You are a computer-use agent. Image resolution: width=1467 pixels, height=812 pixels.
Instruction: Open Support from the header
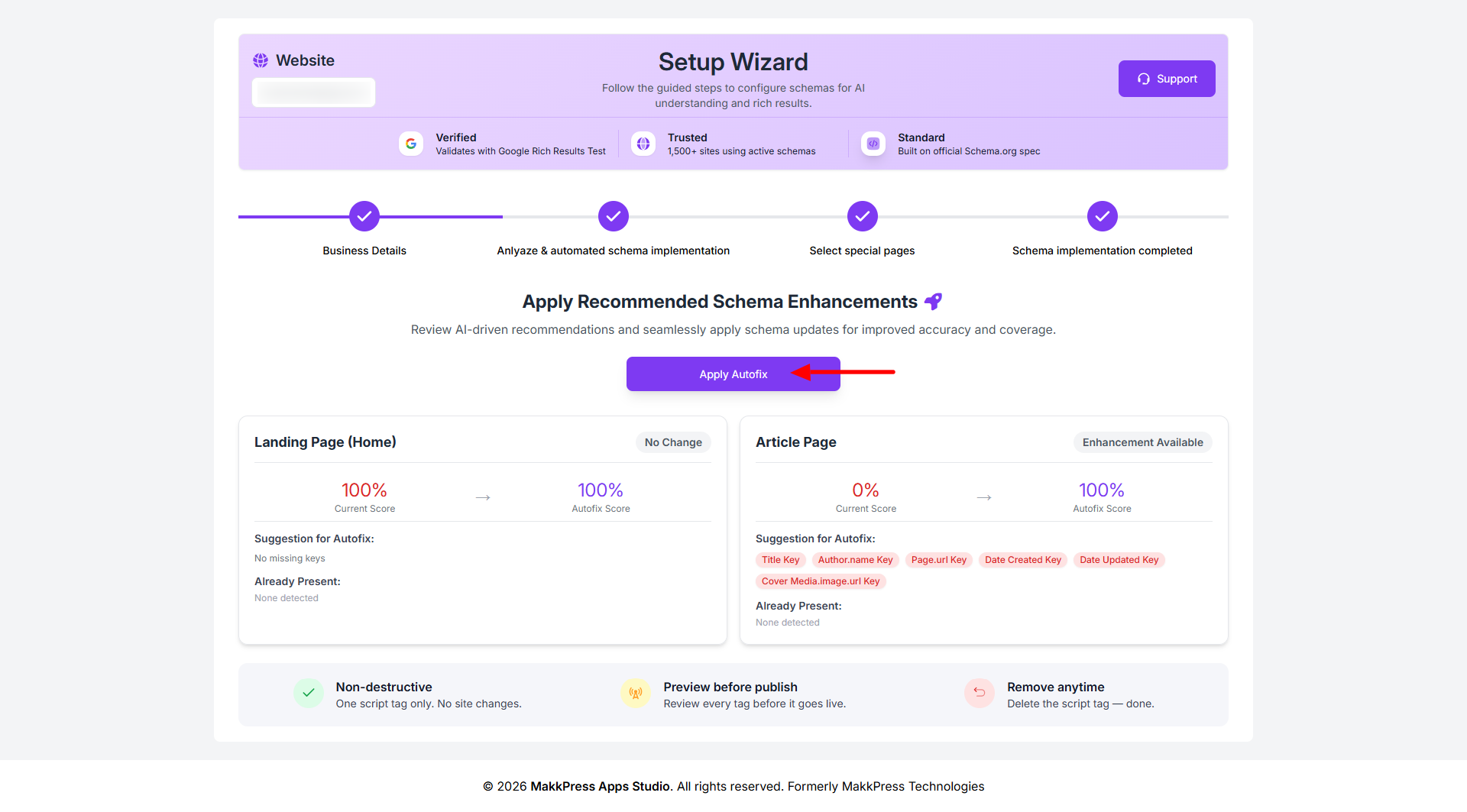(x=1167, y=79)
